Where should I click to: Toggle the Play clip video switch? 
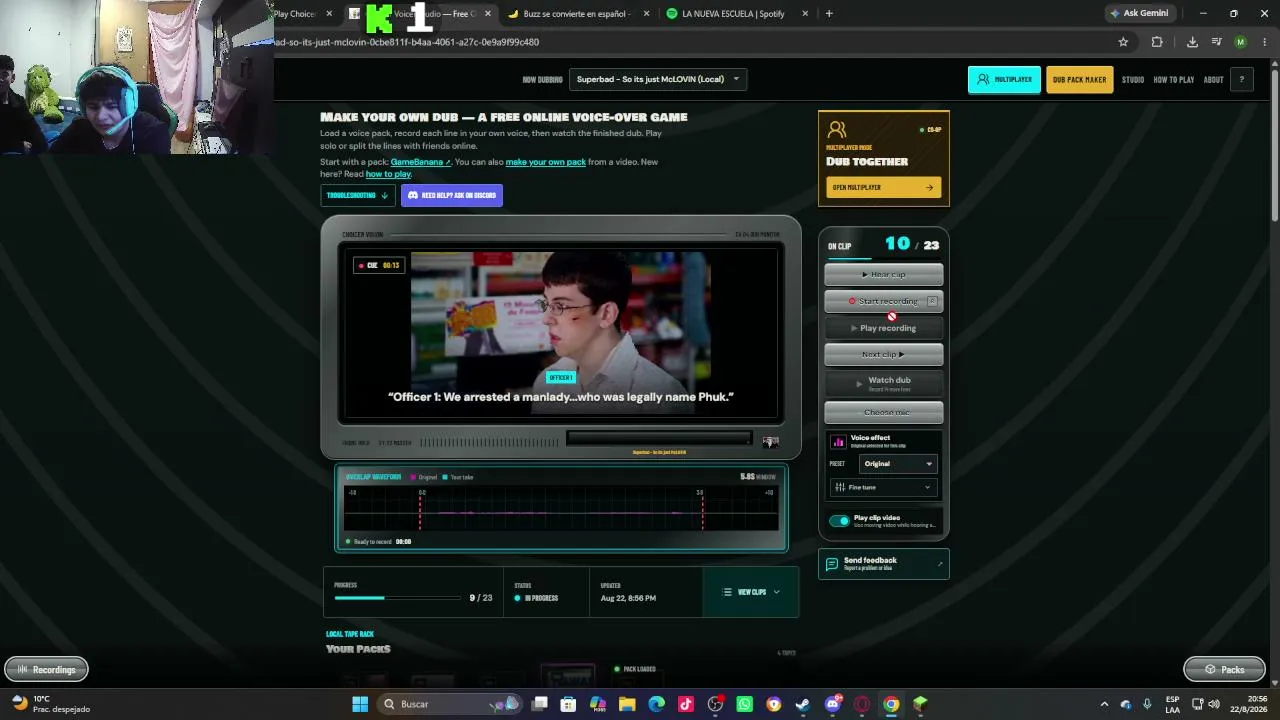coord(839,521)
